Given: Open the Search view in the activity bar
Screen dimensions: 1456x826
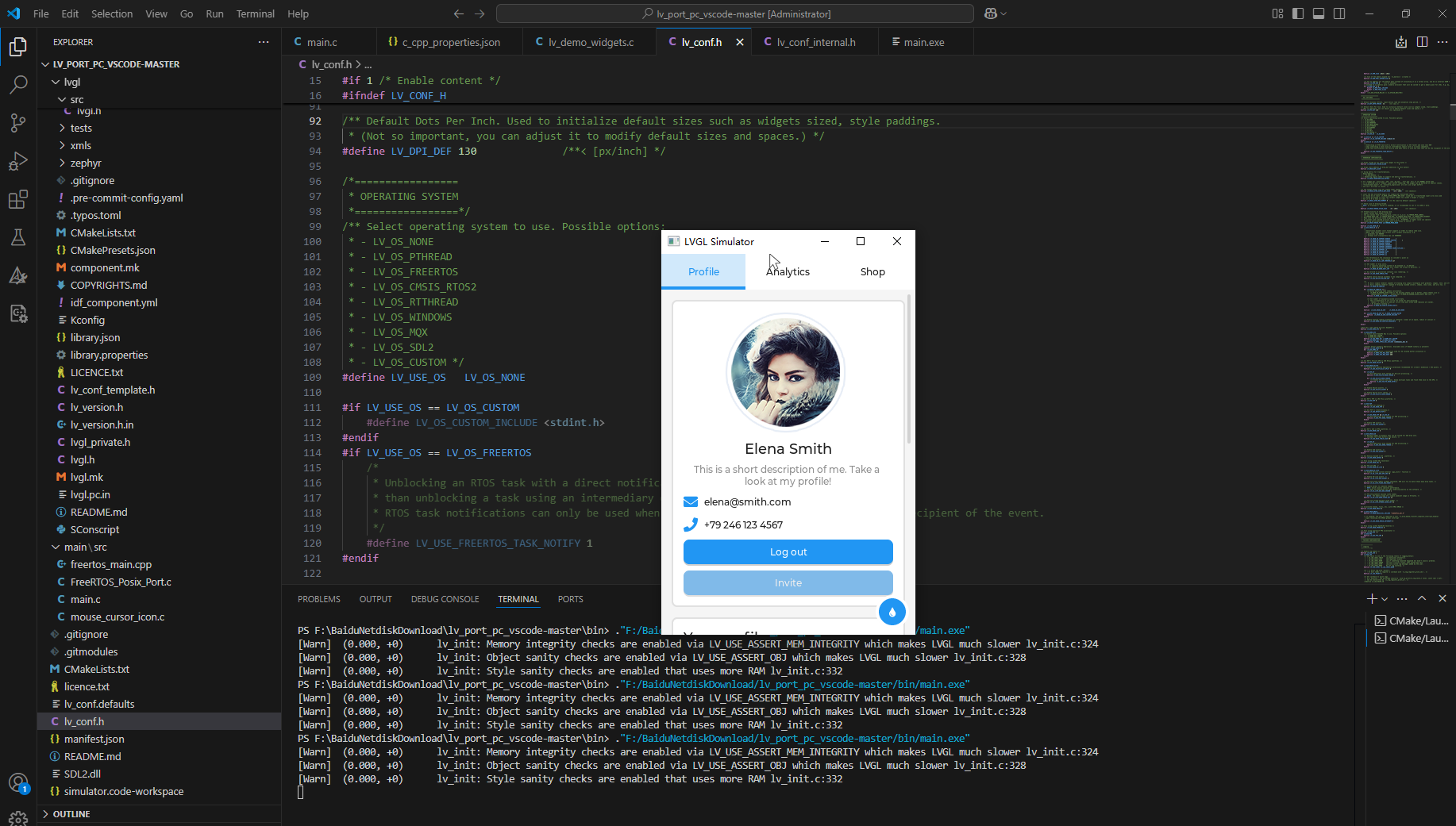Looking at the screenshot, I should pyautogui.click(x=18, y=85).
